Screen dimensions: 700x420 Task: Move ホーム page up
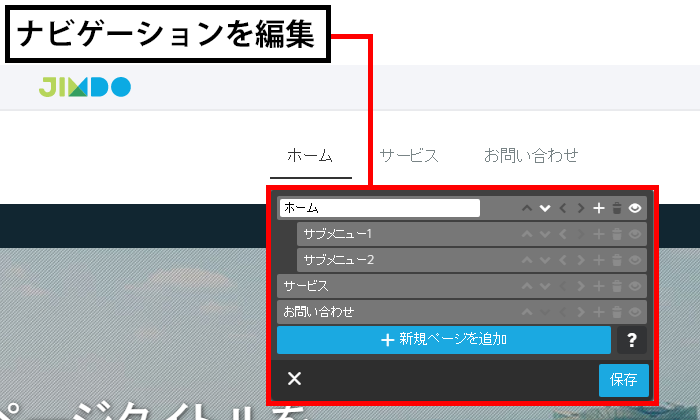[527, 208]
